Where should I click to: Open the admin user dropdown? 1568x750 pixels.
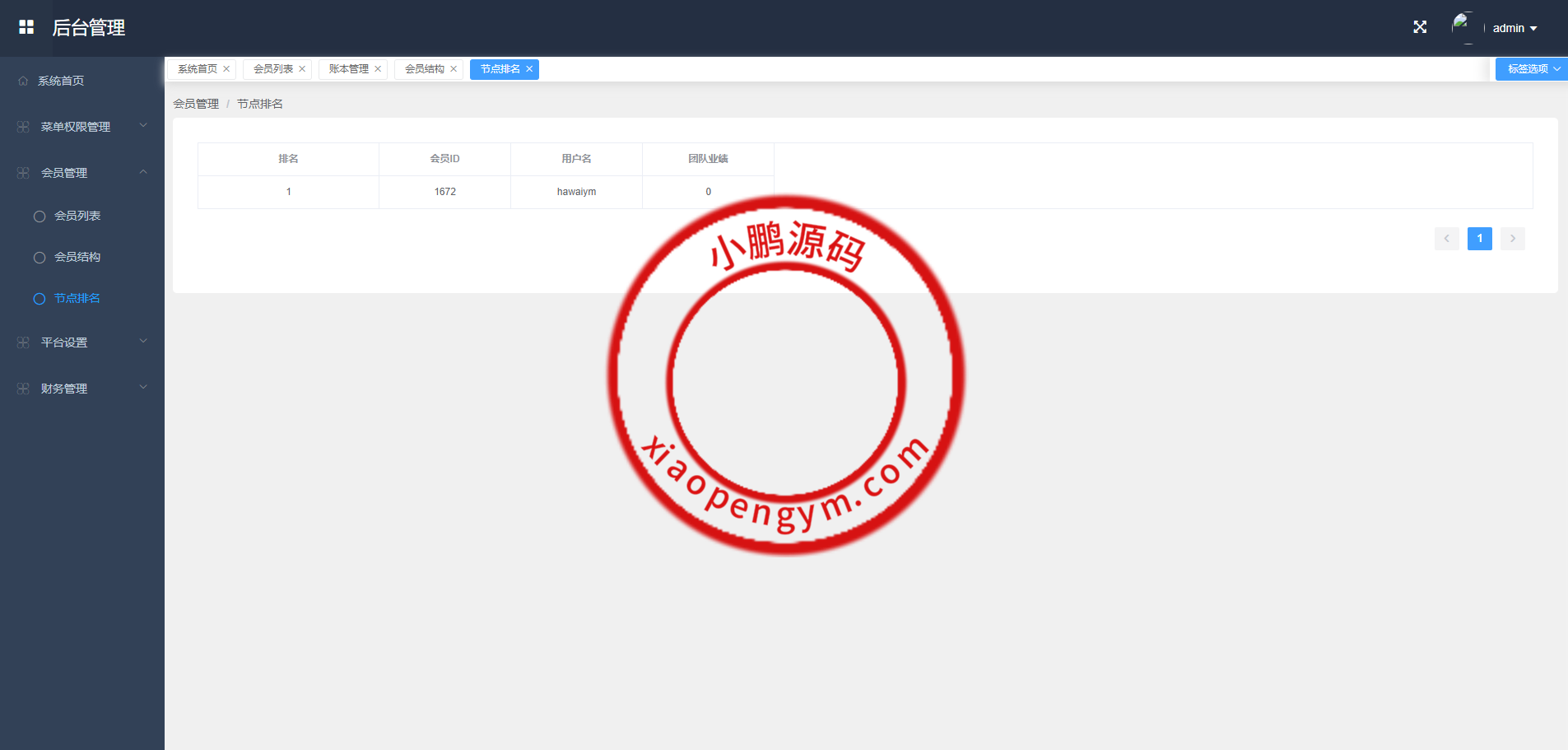[1514, 28]
